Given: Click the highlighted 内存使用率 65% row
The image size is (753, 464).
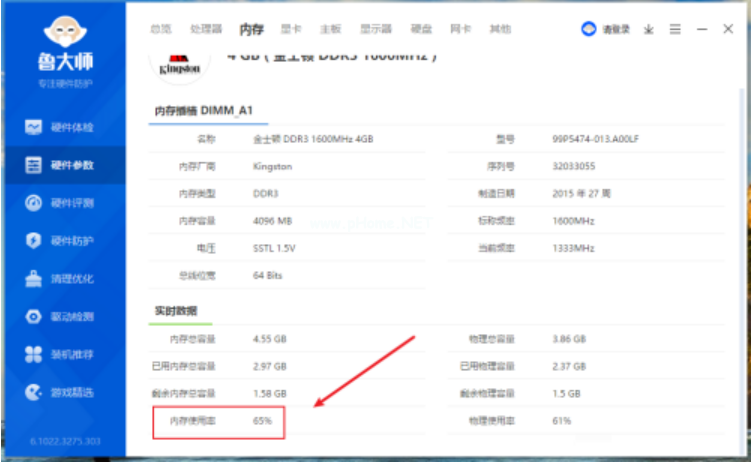Looking at the screenshot, I should [219, 422].
